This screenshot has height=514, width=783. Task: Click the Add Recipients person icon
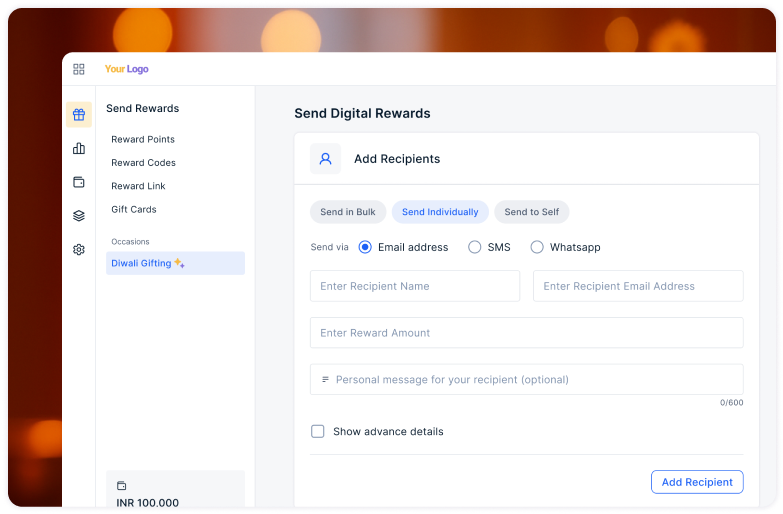pyautogui.click(x=326, y=159)
